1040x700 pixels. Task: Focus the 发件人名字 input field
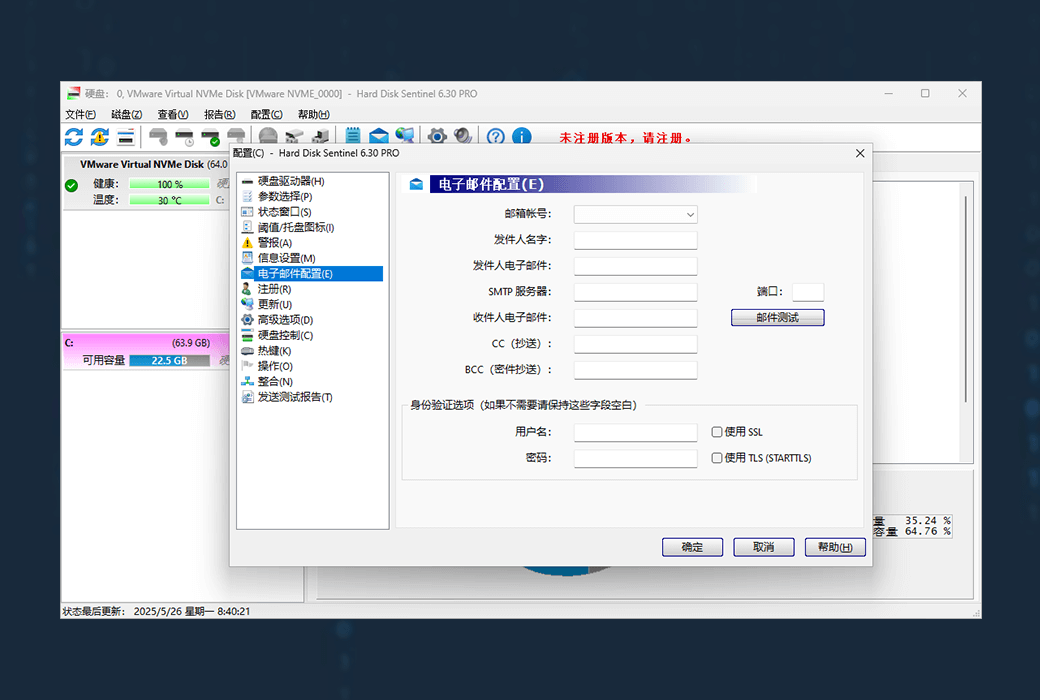tap(635, 240)
